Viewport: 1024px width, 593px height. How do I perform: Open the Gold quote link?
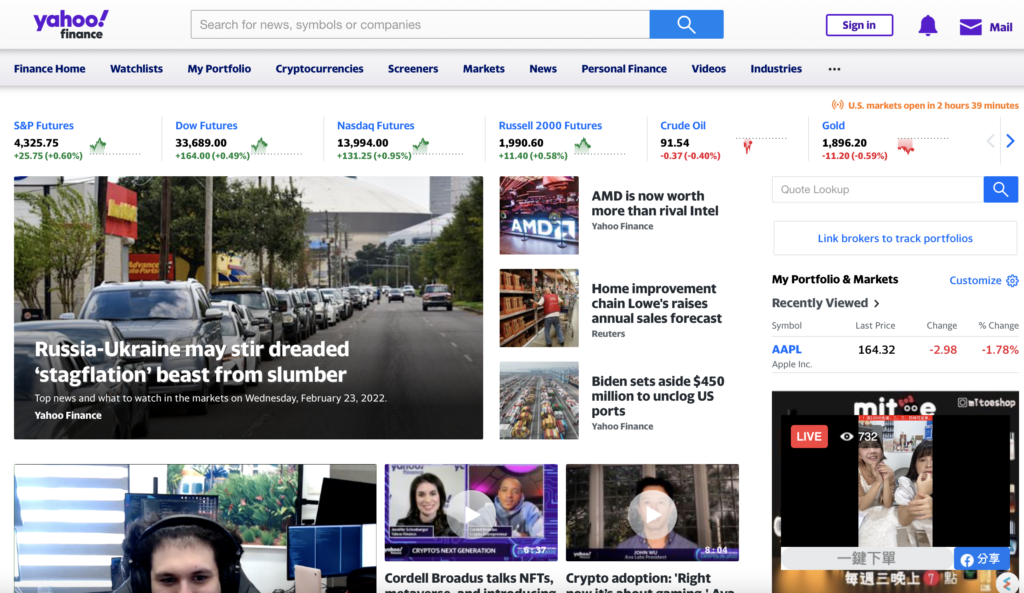pos(833,125)
